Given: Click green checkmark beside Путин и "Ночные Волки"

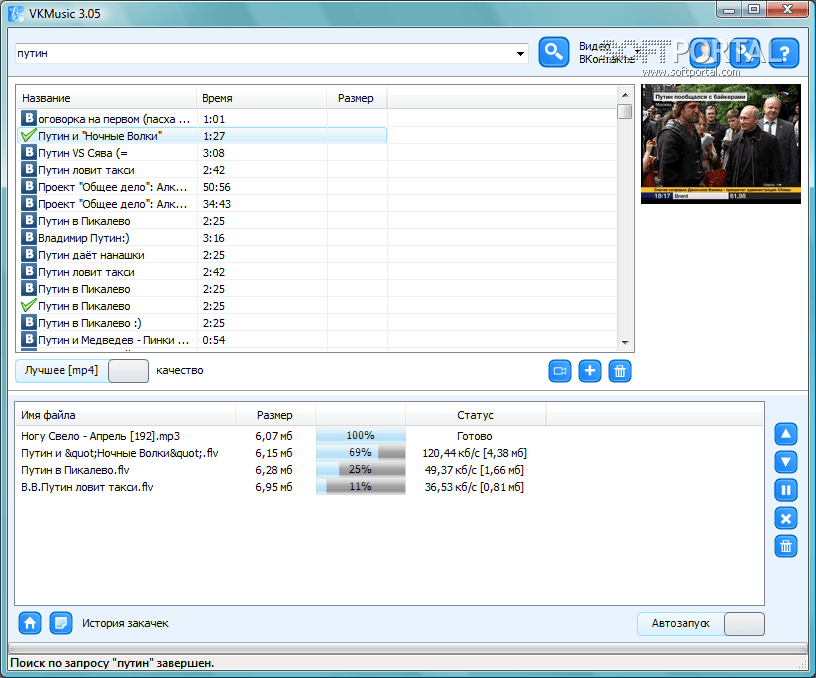Looking at the screenshot, I should 29,135.
